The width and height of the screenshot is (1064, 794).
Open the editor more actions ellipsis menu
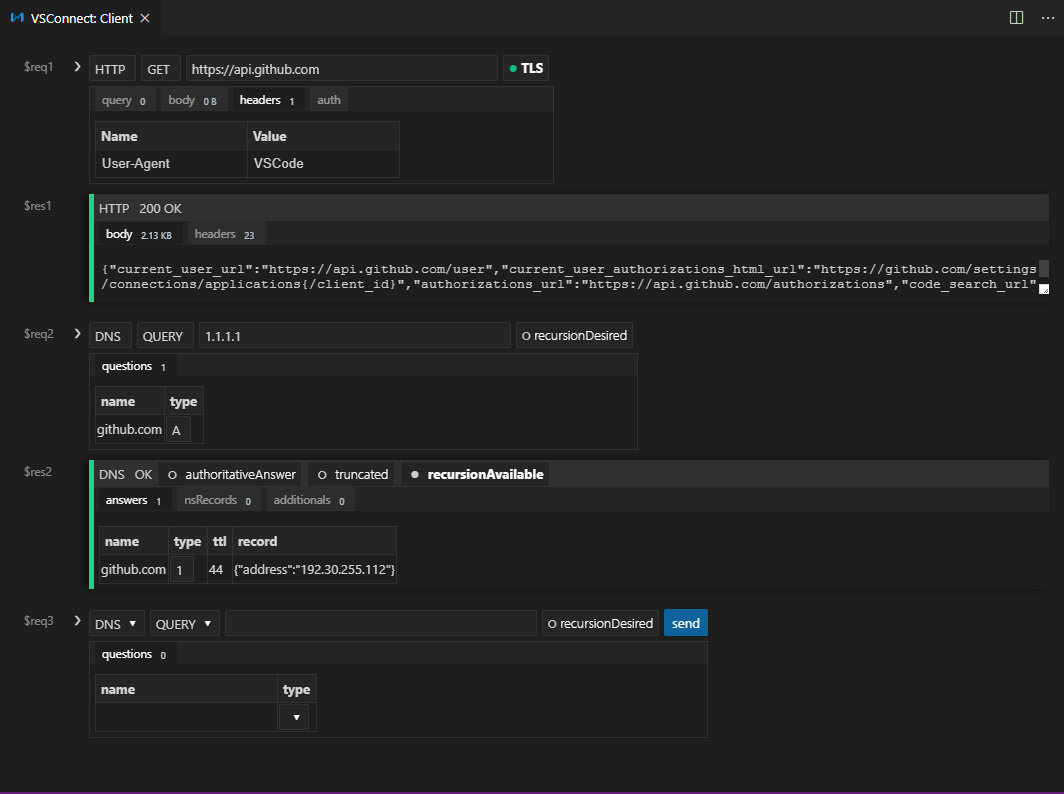[1048, 17]
